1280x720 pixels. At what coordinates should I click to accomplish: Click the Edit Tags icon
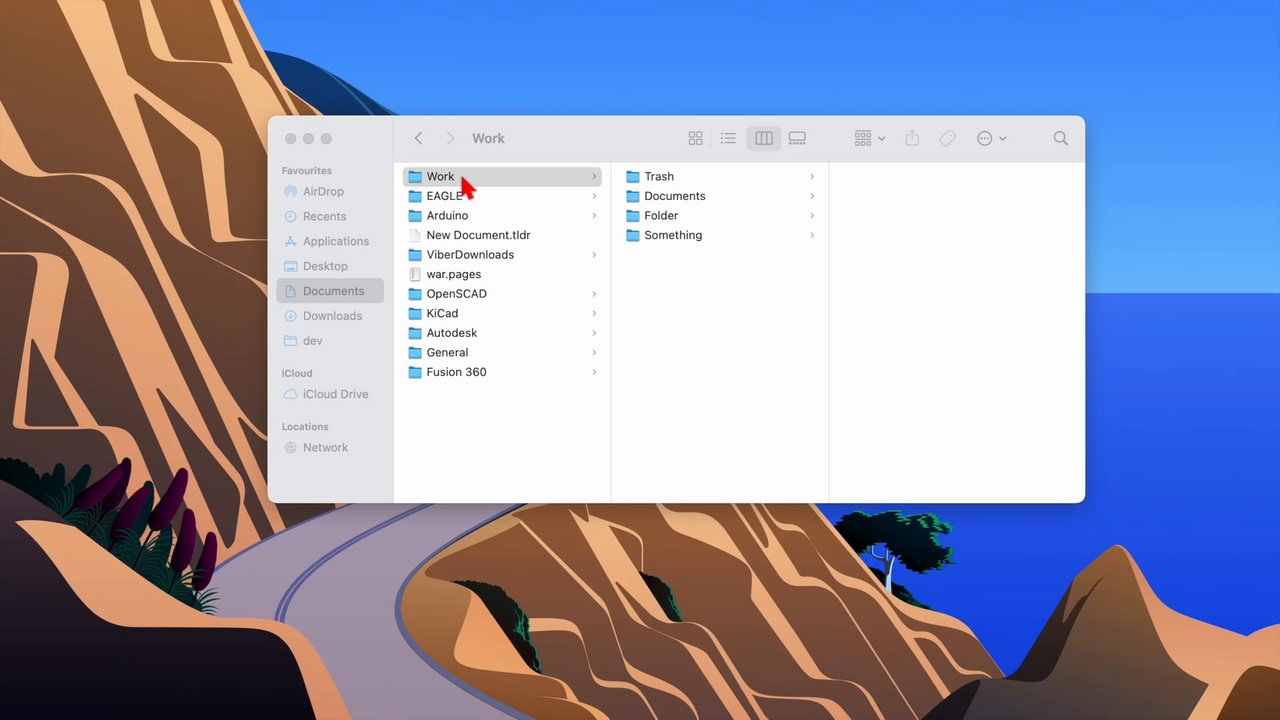click(947, 138)
